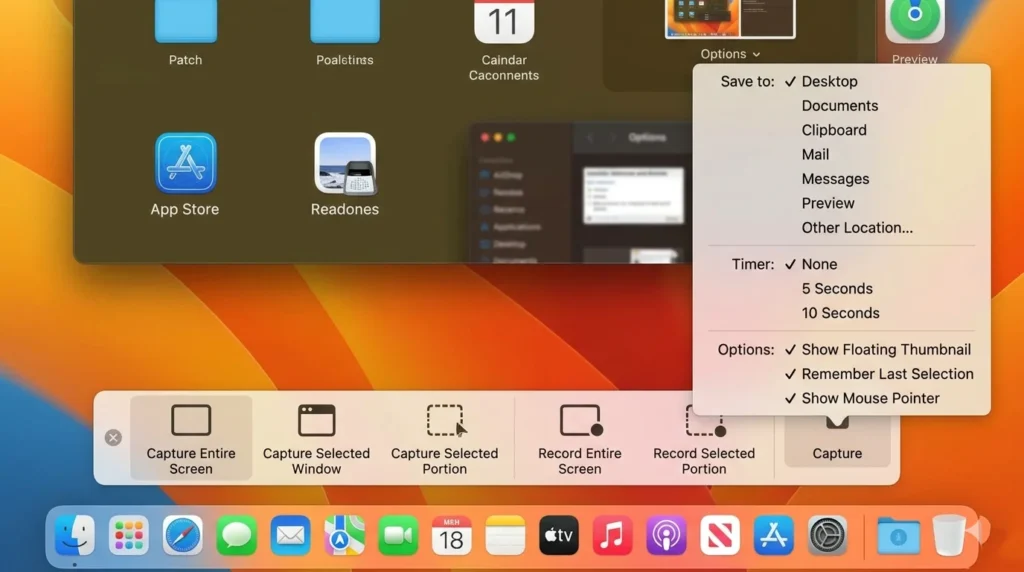Screen dimensions: 1024x572
Task: Click the blurred Finder window preview
Action: pos(581,193)
